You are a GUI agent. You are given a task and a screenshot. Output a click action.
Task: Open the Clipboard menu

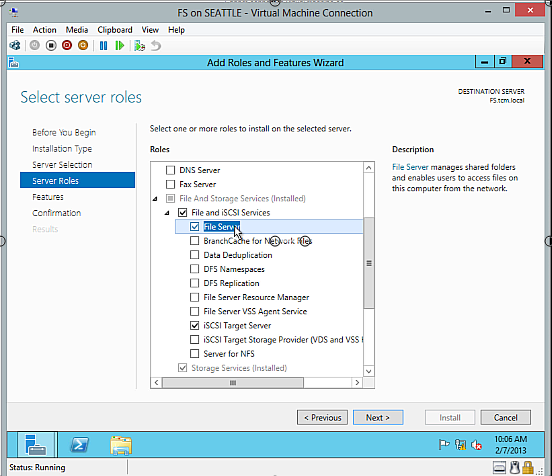[115, 30]
